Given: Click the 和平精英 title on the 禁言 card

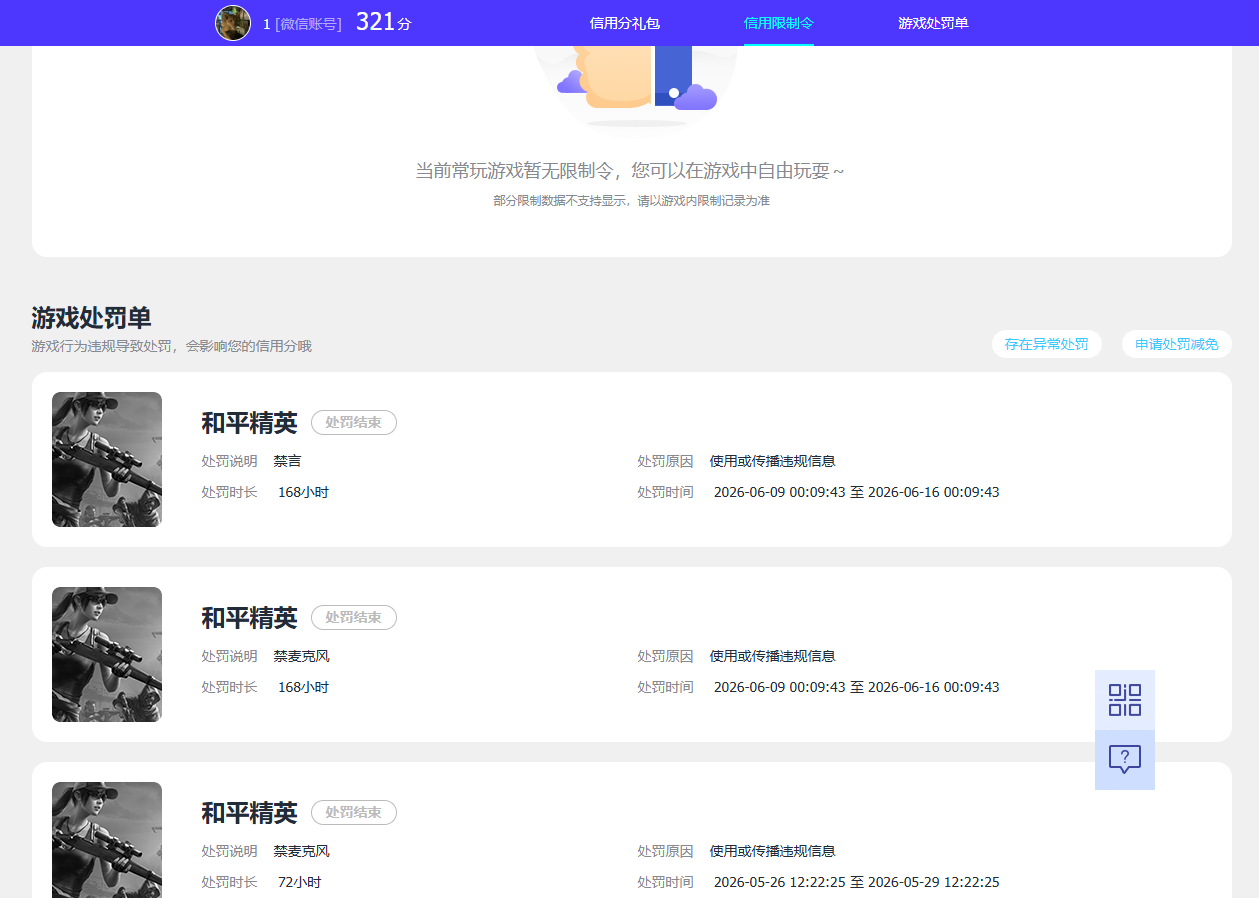Looking at the screenshot, I should pos(250,423).
